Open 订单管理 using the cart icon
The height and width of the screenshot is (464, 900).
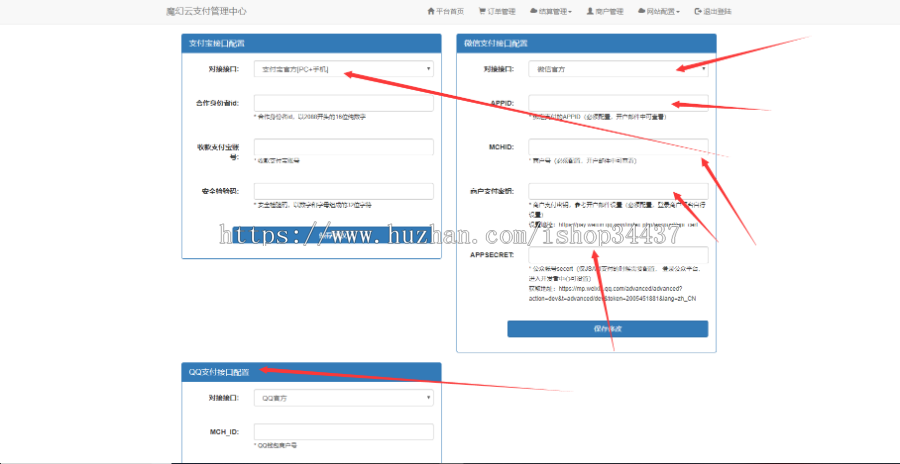click(482, 12)
